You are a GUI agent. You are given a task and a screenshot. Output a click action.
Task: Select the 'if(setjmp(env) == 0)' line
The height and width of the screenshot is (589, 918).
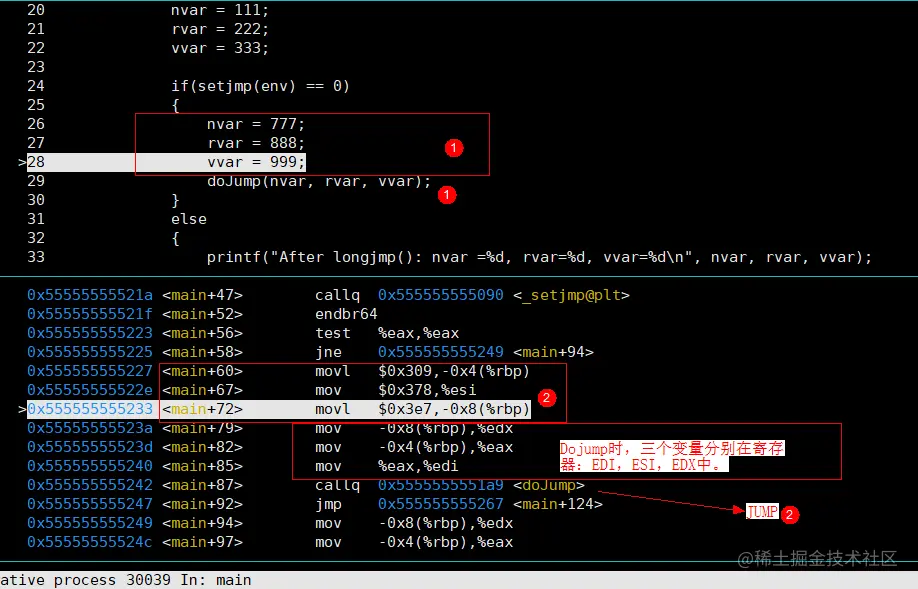[x=260, y=86]
